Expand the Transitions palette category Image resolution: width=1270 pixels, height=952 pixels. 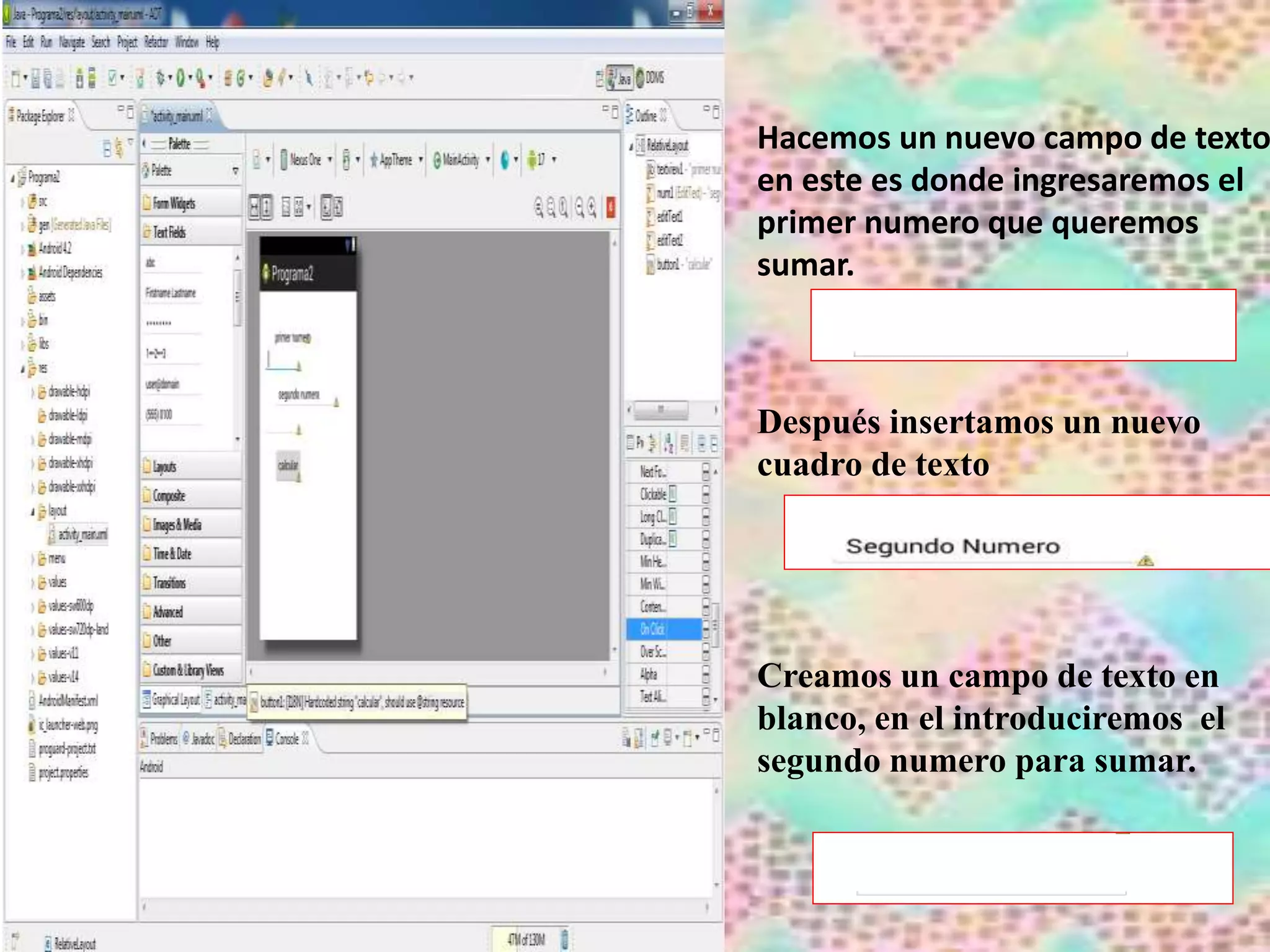pyautogui.click(x=191, y=583)
